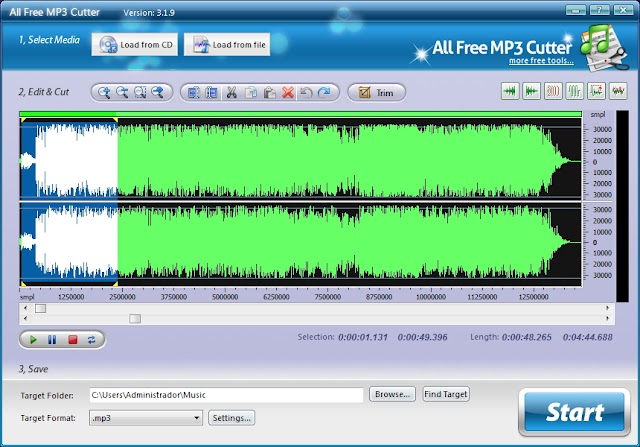Click total length value 0:04:44.688
The height and width of the screenshot is (447, 640).
(x=587, y=337)
